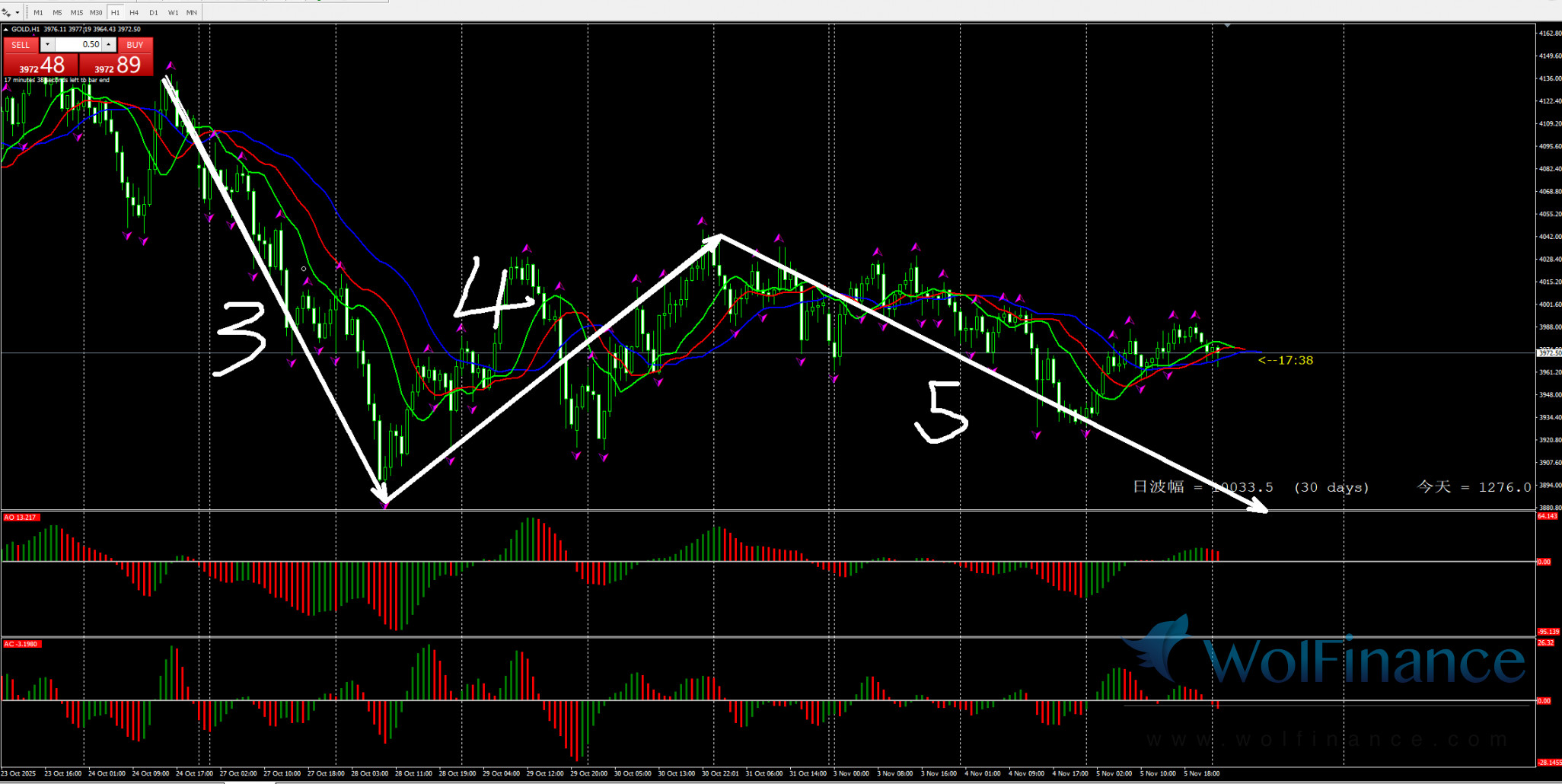Switch chart to M5 timeframe

tap(57, 13)
